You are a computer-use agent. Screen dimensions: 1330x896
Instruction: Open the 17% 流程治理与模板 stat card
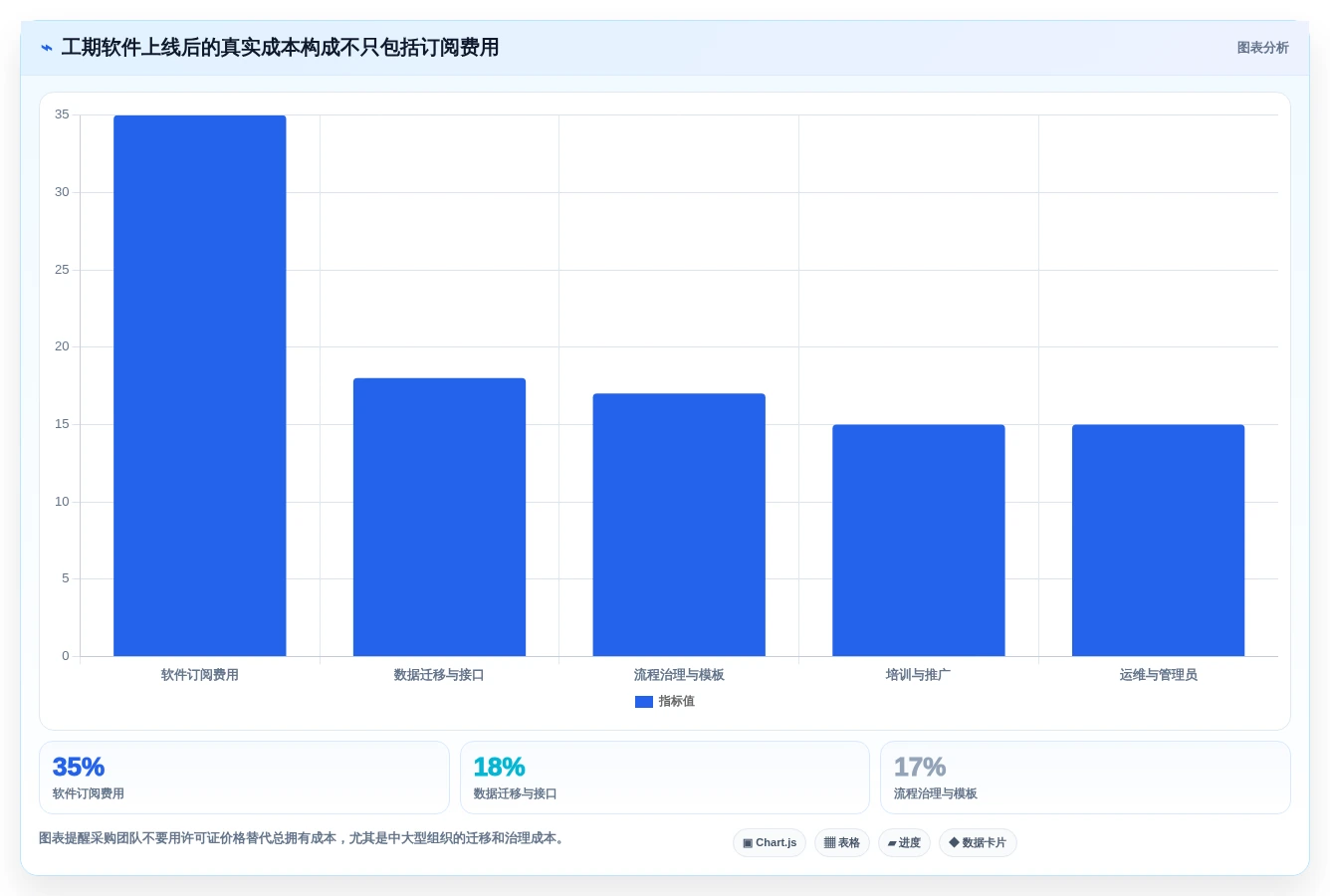click(1085, 778)
